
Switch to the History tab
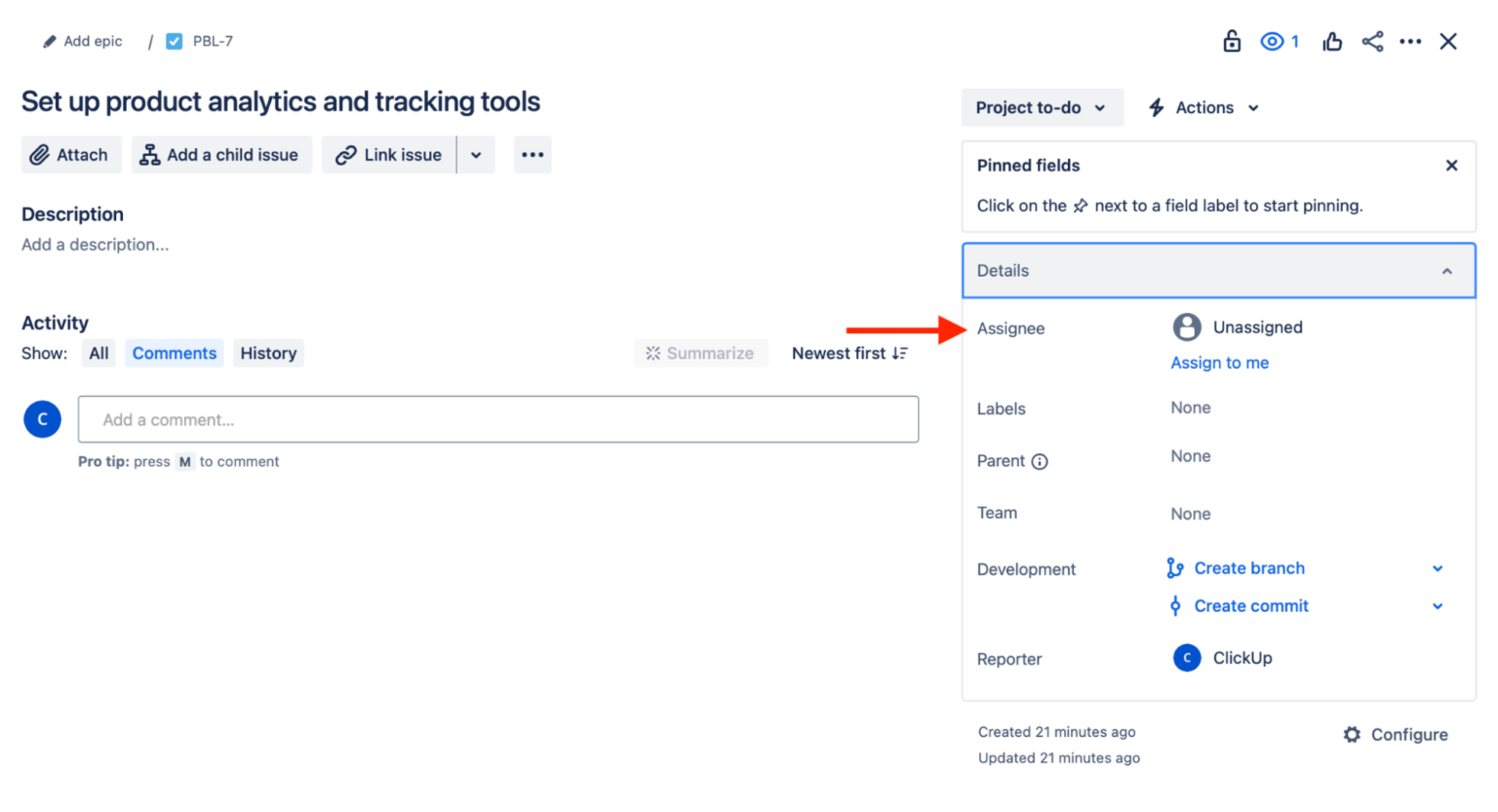[268, 353]
